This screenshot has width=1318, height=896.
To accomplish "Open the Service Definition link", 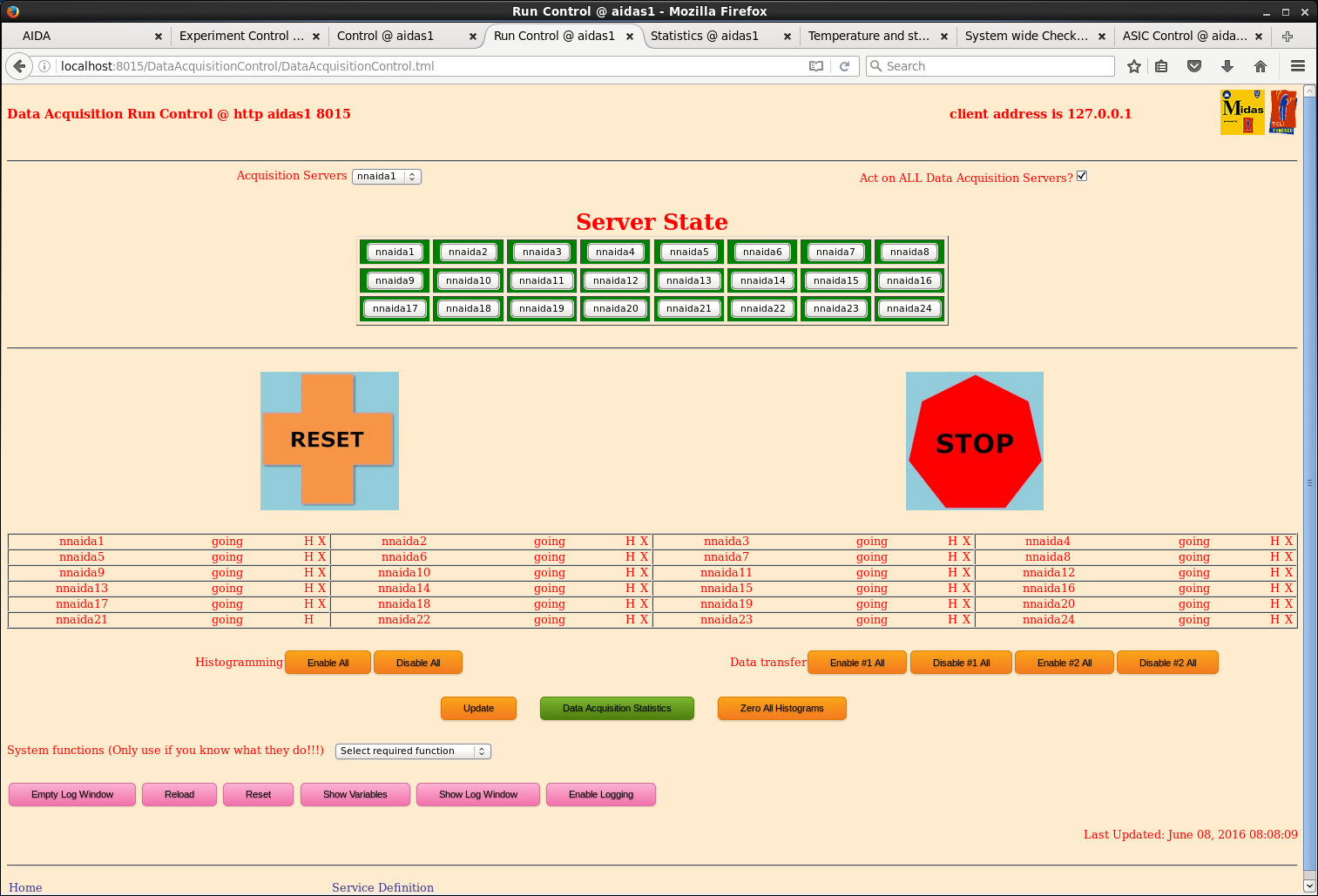I will pos(382,887).
